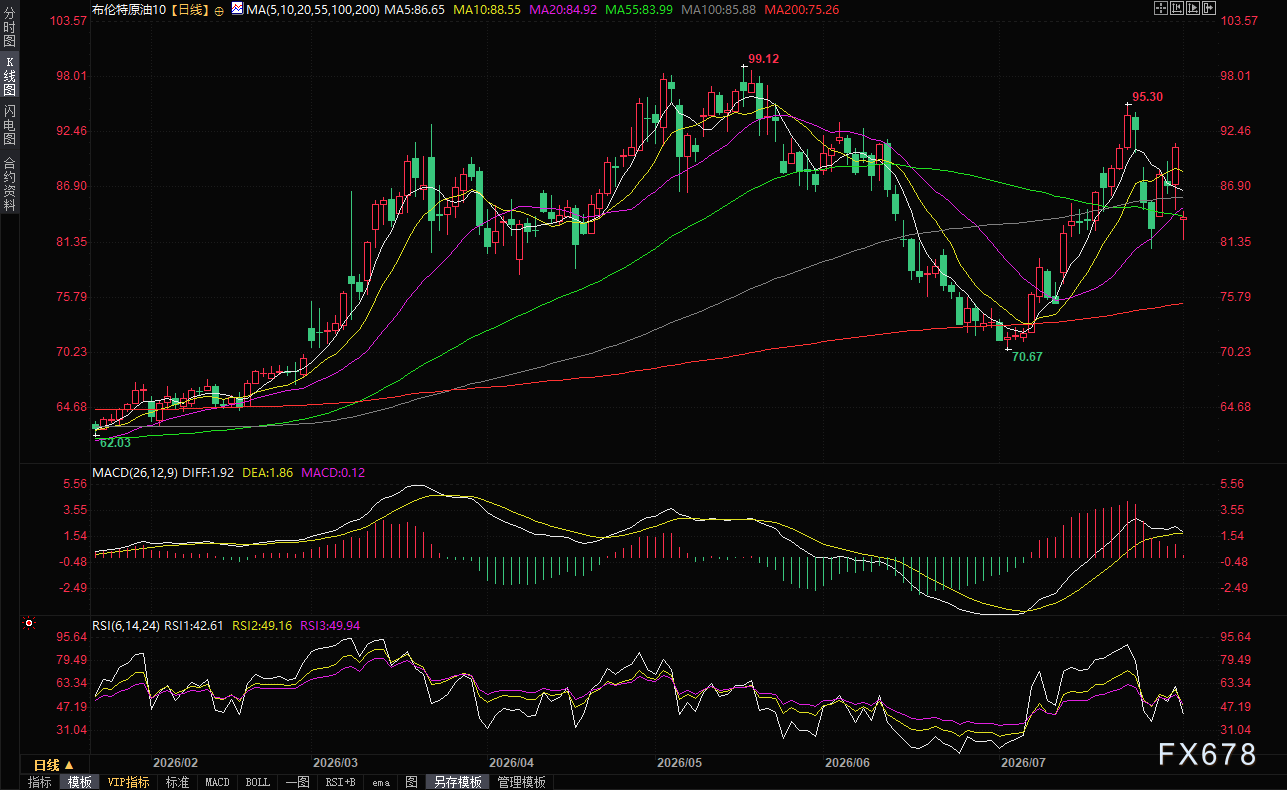Open MA(5,10,20,55,100,200) parameter settings

click(x=311, y=9)
